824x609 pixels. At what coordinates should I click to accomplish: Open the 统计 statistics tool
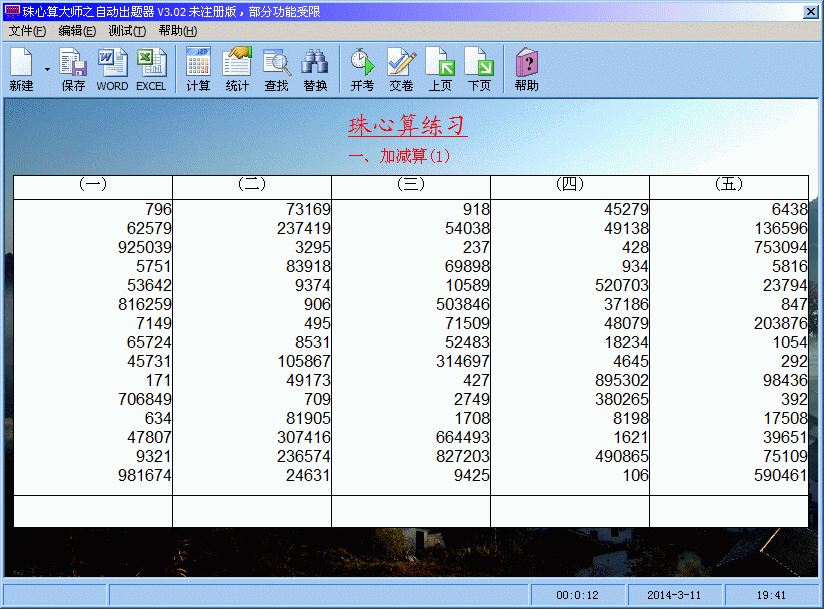coord(237,69)
